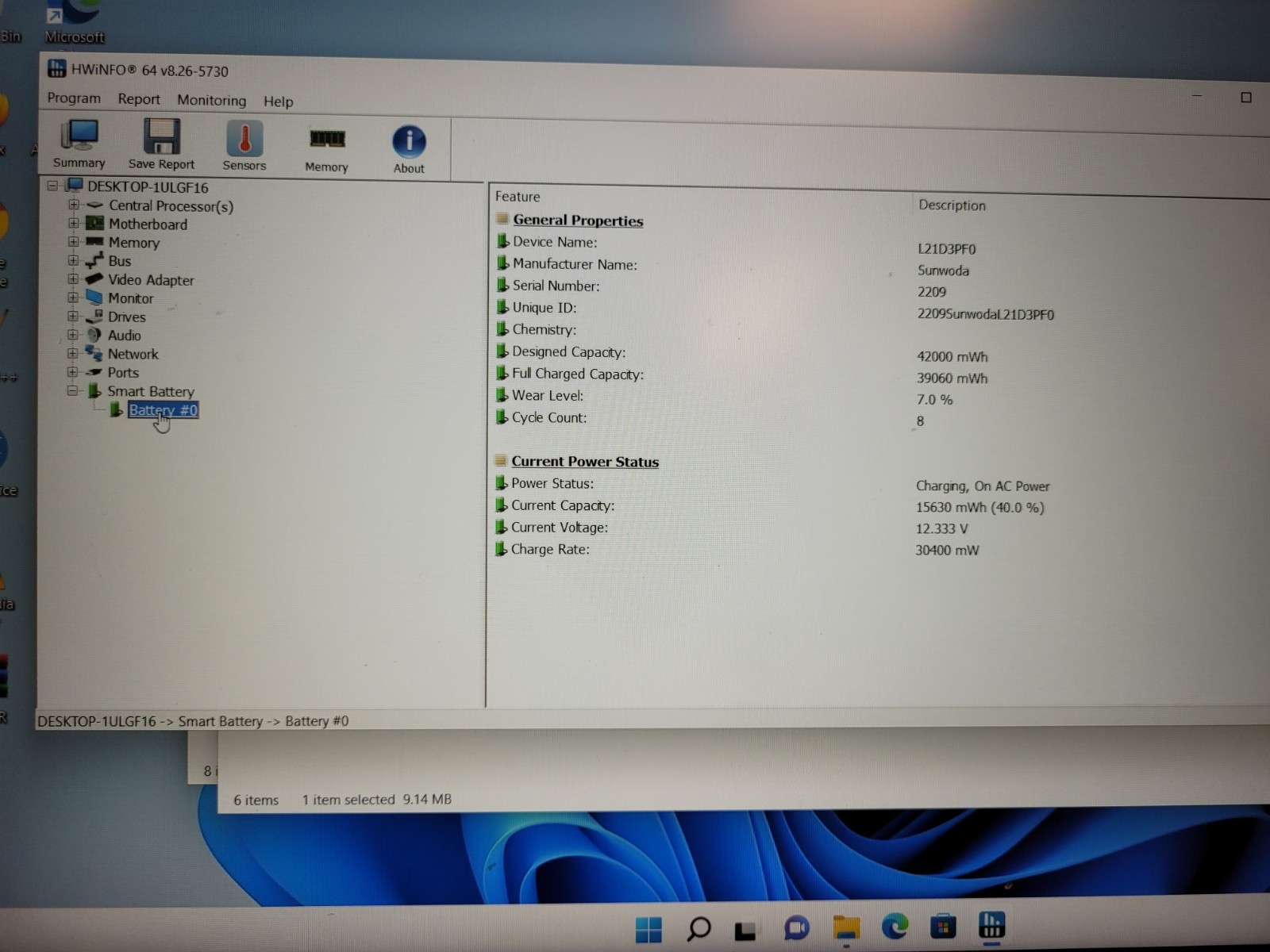Viewport: 1270px width, 952px height.
Task: Open the Help menu
Action: [278, 102]
